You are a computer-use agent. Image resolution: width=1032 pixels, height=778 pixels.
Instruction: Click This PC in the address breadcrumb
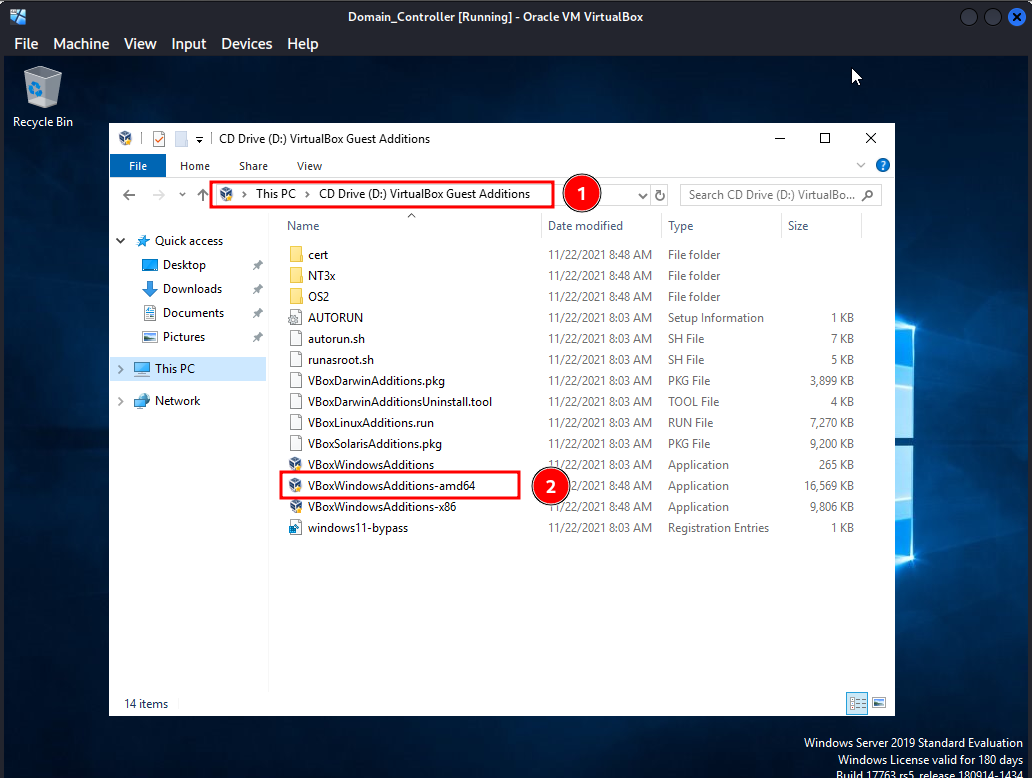[x=276, y=194]
